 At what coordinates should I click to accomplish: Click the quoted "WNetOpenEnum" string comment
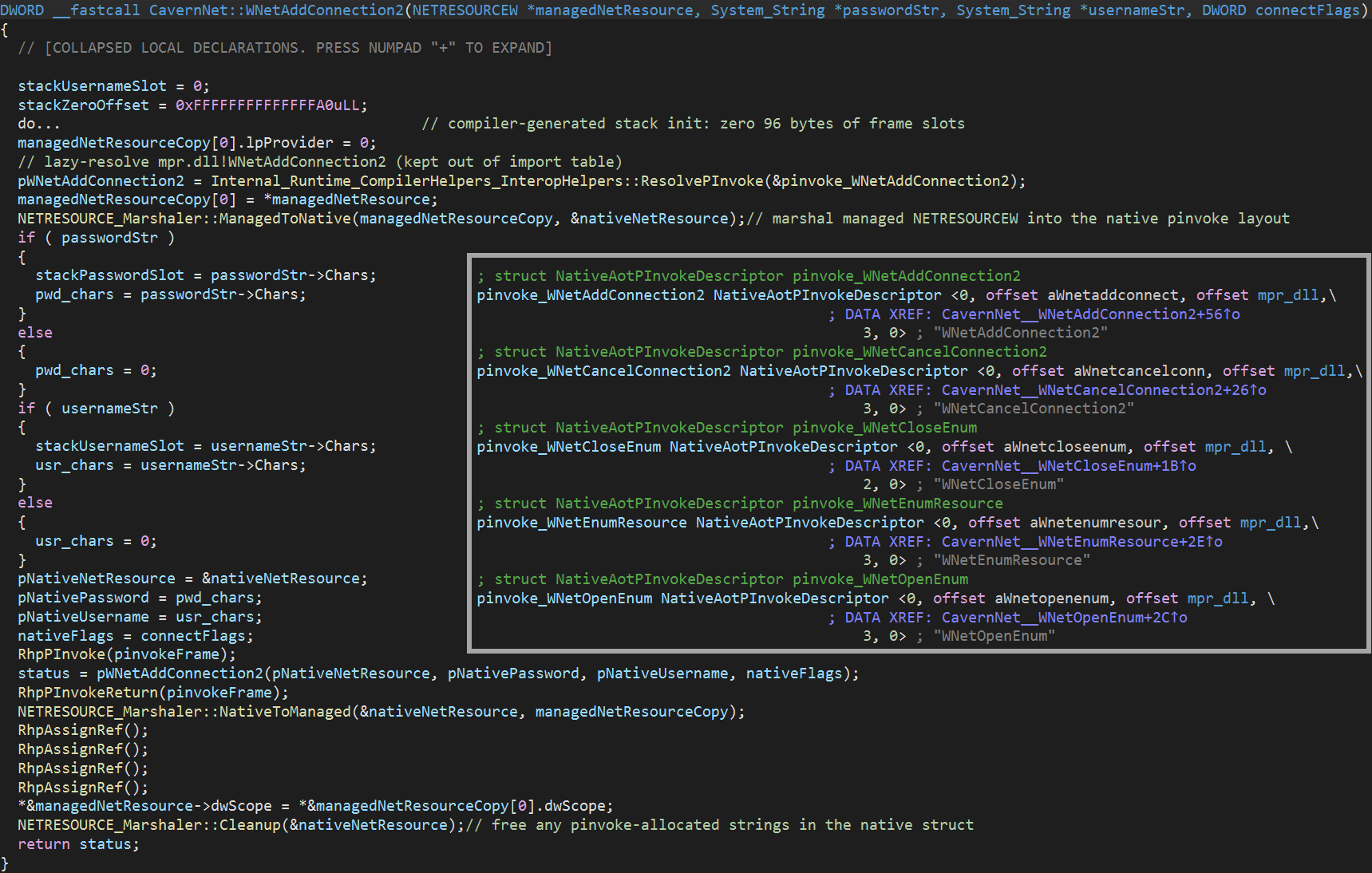pyautogui.click(x=994, y=636)
